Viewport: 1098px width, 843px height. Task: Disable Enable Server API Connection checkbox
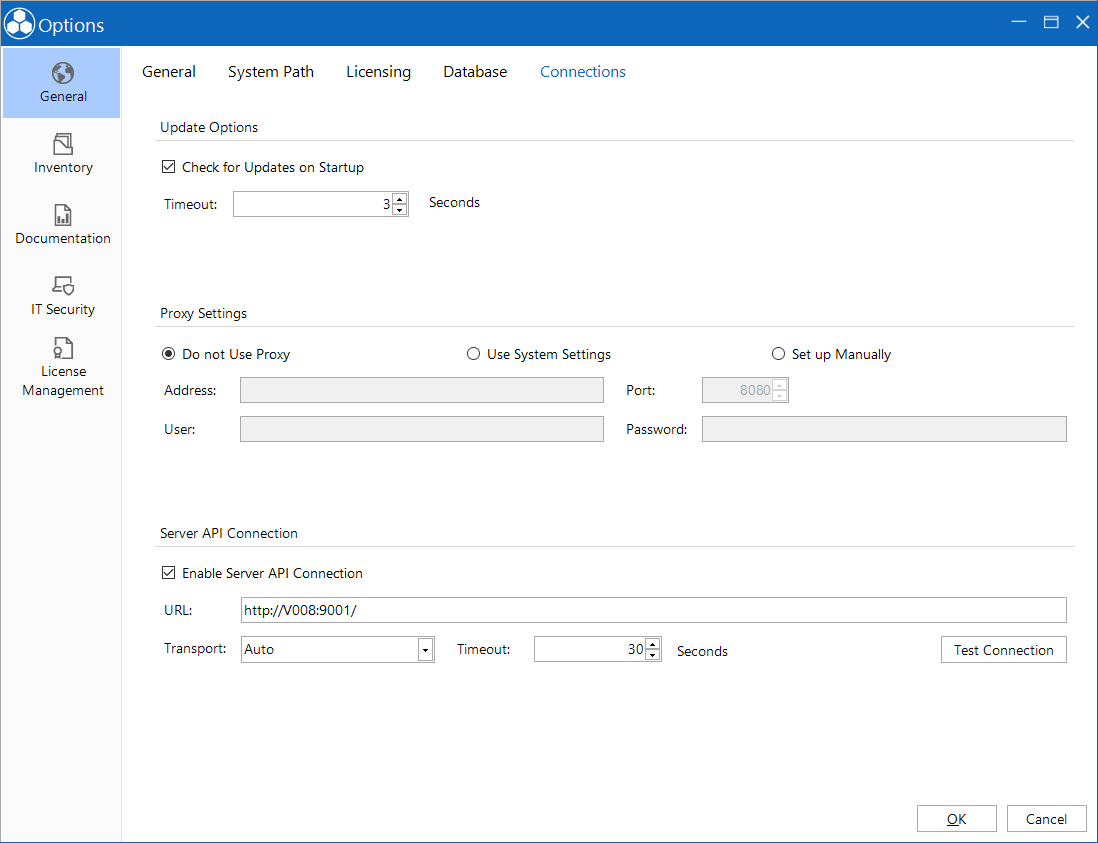point(168,573)
